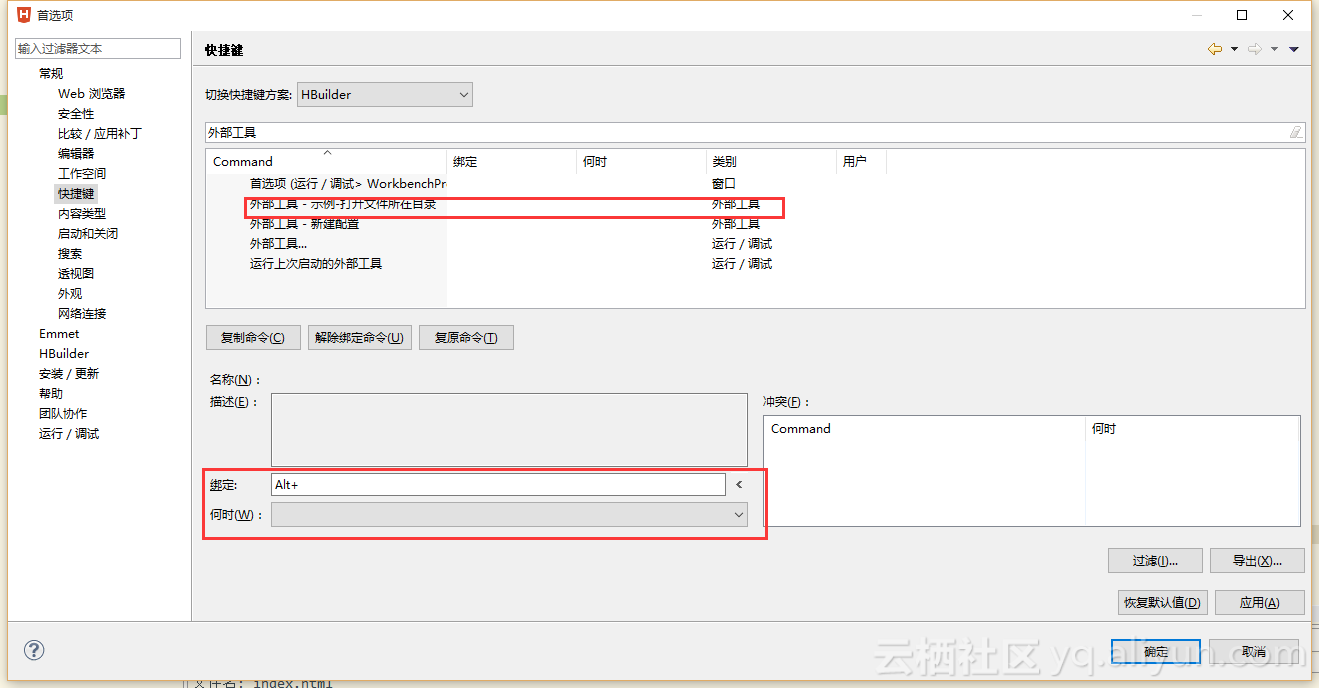Click the 何时 header in the 冲突 table
The height and width of the screenshot is (688, 1319).
coord(1192,428)
